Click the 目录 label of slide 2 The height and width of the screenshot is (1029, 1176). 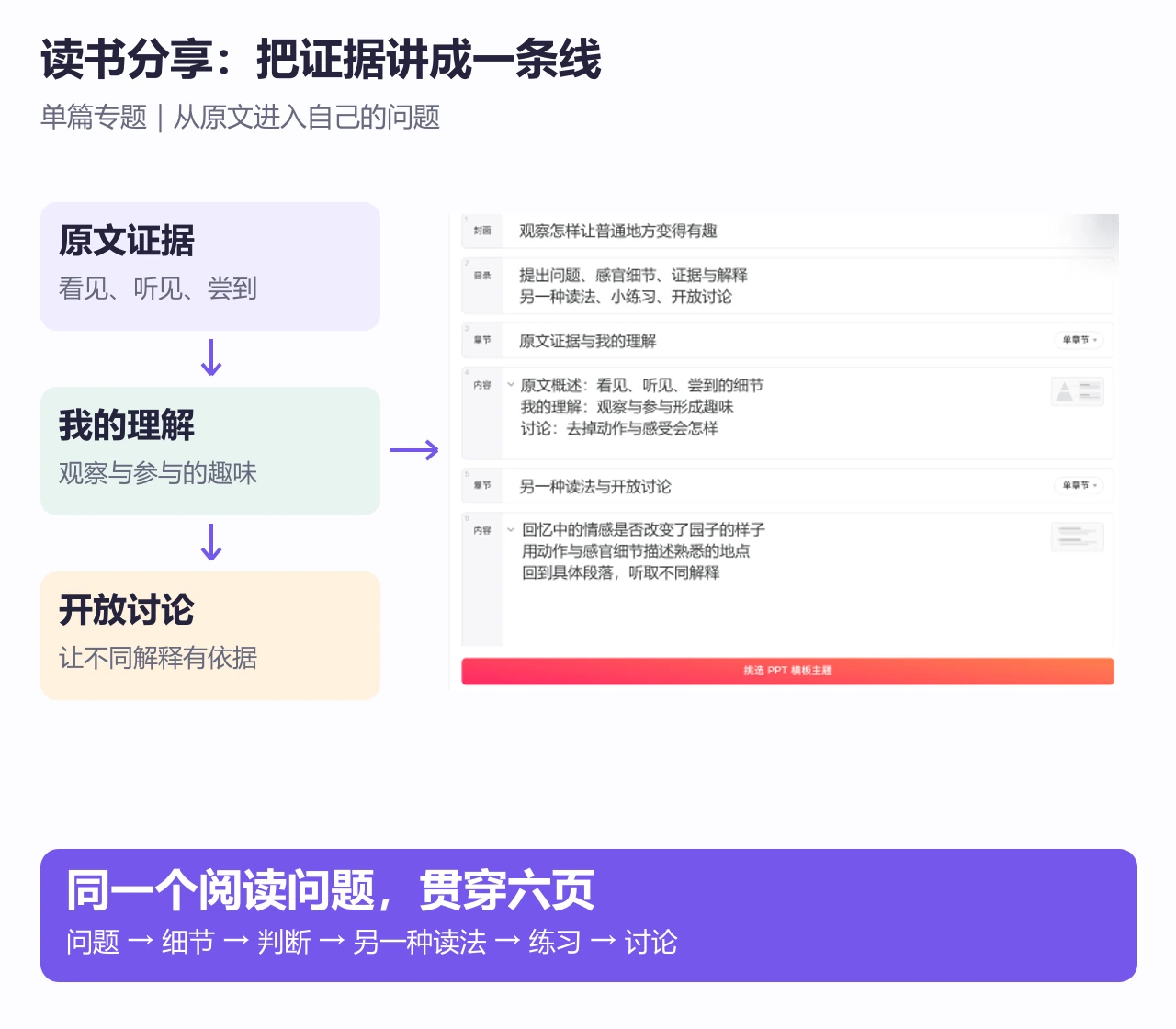[482, 276]
